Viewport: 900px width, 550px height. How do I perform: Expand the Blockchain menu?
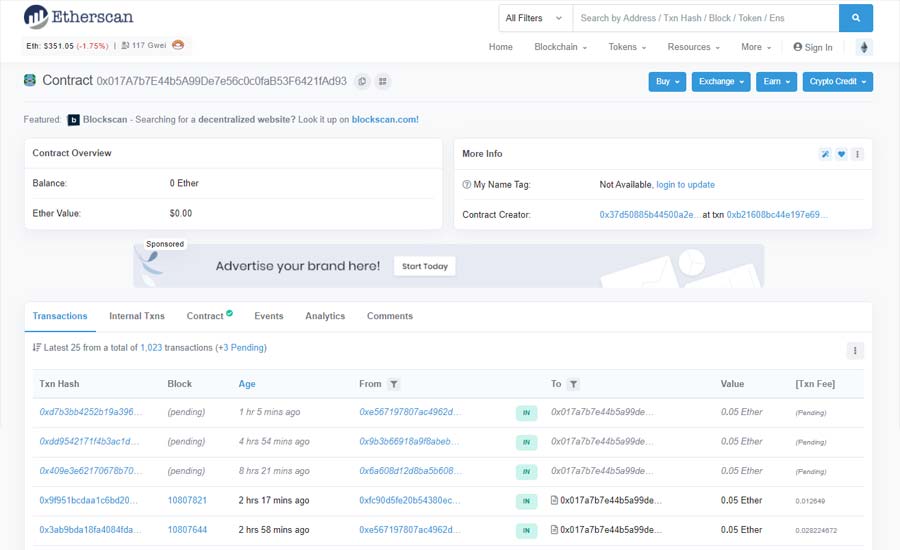pyautogui.click(x=560, y=47)
